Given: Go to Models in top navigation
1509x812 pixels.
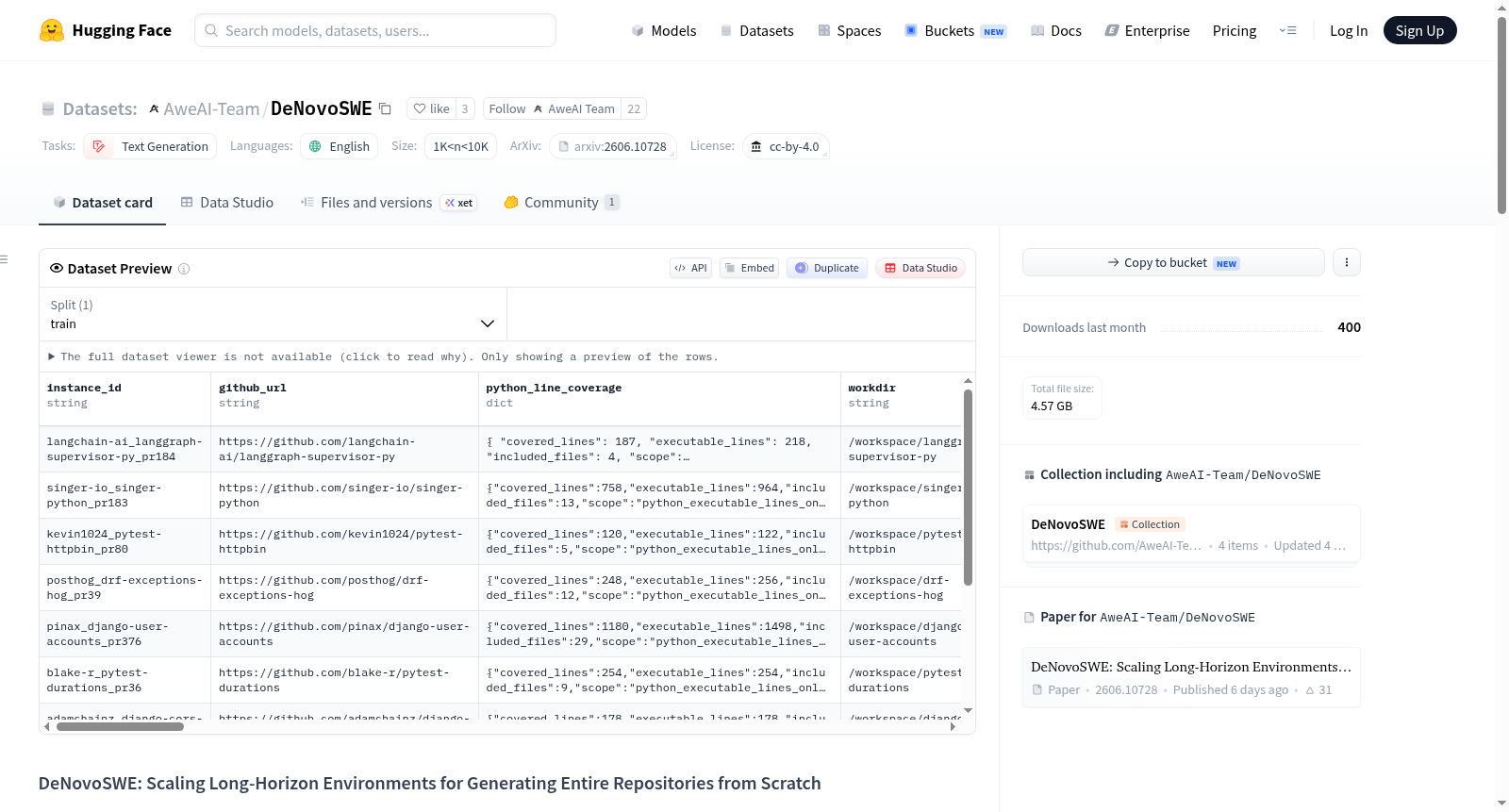Looking at the screenshot, I should click(x=664, y=30).
